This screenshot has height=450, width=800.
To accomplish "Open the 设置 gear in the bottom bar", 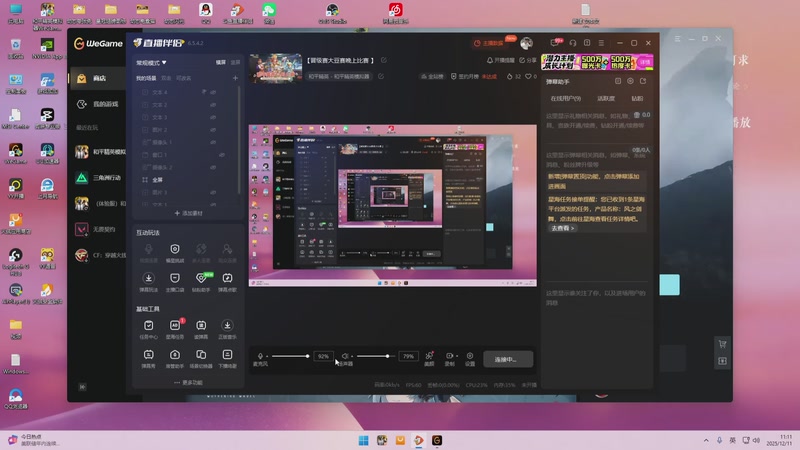I will [470, 358].
